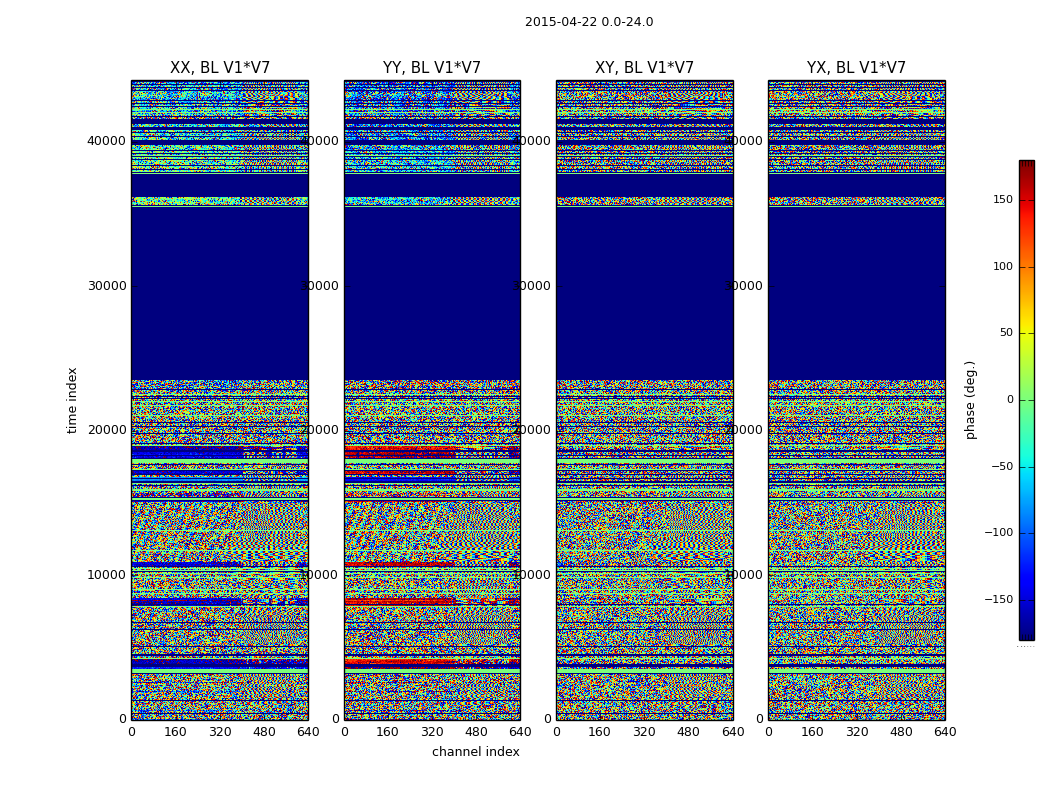This screenshot has height=800, width=1050.
Task: Click the YY polarization phase heatmap
Action: coord(432,400)
